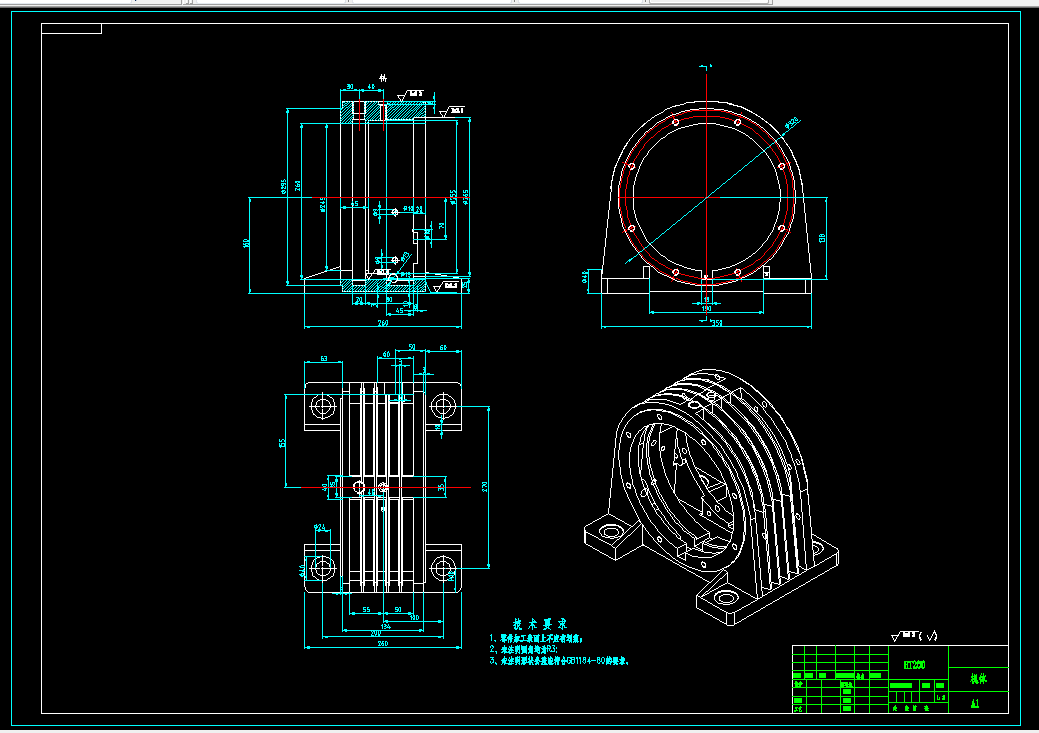Click the 63 dimension above top view

pyautogui.click(x=324, y=359)
